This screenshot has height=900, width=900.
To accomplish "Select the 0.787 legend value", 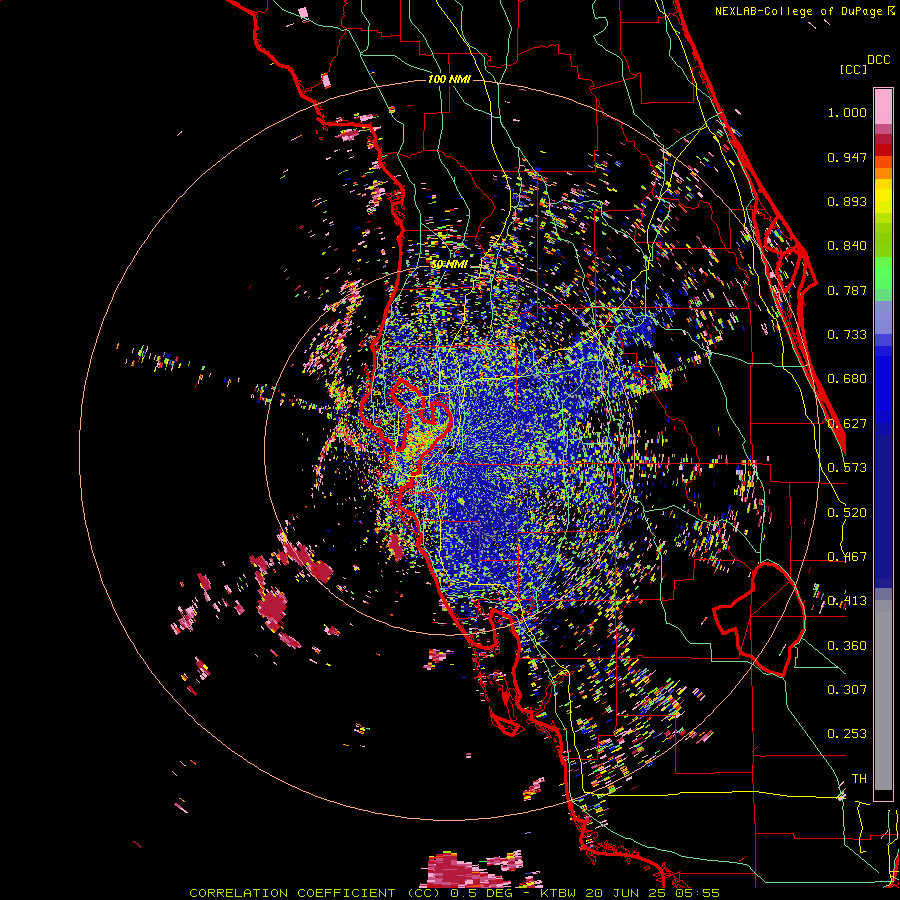I will tap(847, 290).
